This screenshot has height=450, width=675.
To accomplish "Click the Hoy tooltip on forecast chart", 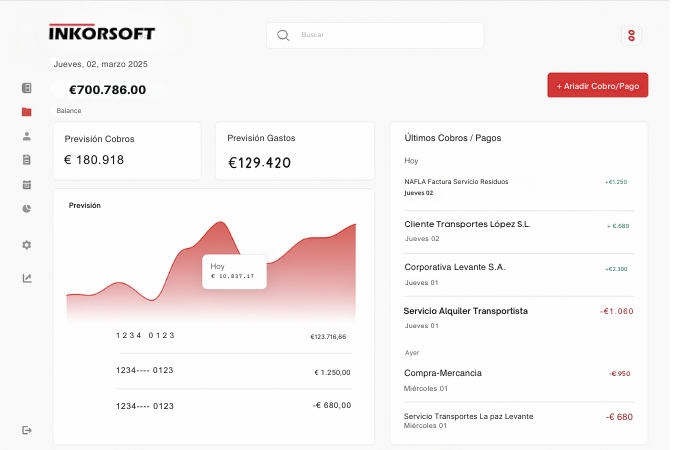I will 234,271.
